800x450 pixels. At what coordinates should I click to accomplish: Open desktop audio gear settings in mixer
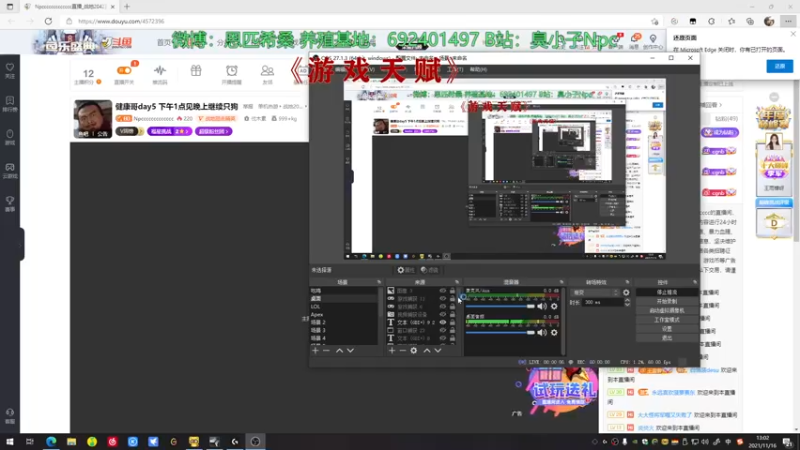[554, 333]
